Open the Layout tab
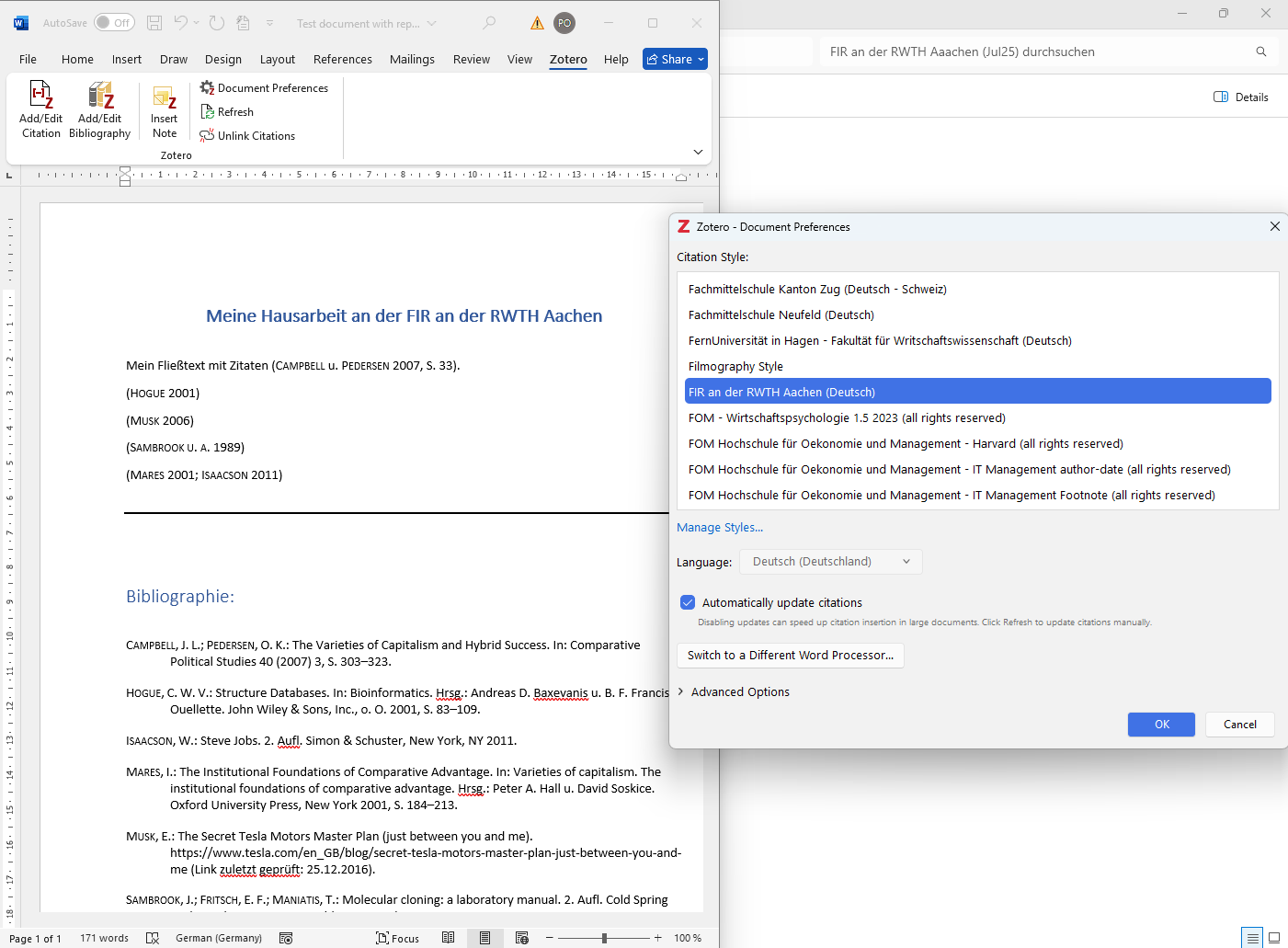The image size is (1288, 948). pos(278,59)
